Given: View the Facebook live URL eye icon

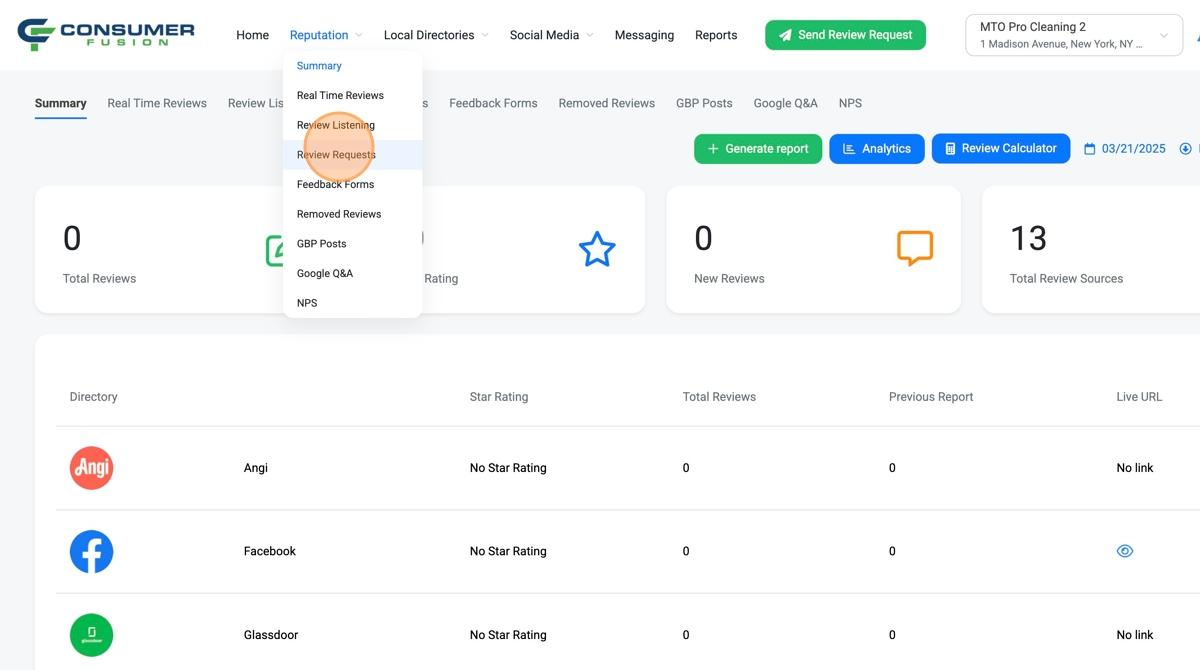Looking at the screenshot, I should 1125,551.
